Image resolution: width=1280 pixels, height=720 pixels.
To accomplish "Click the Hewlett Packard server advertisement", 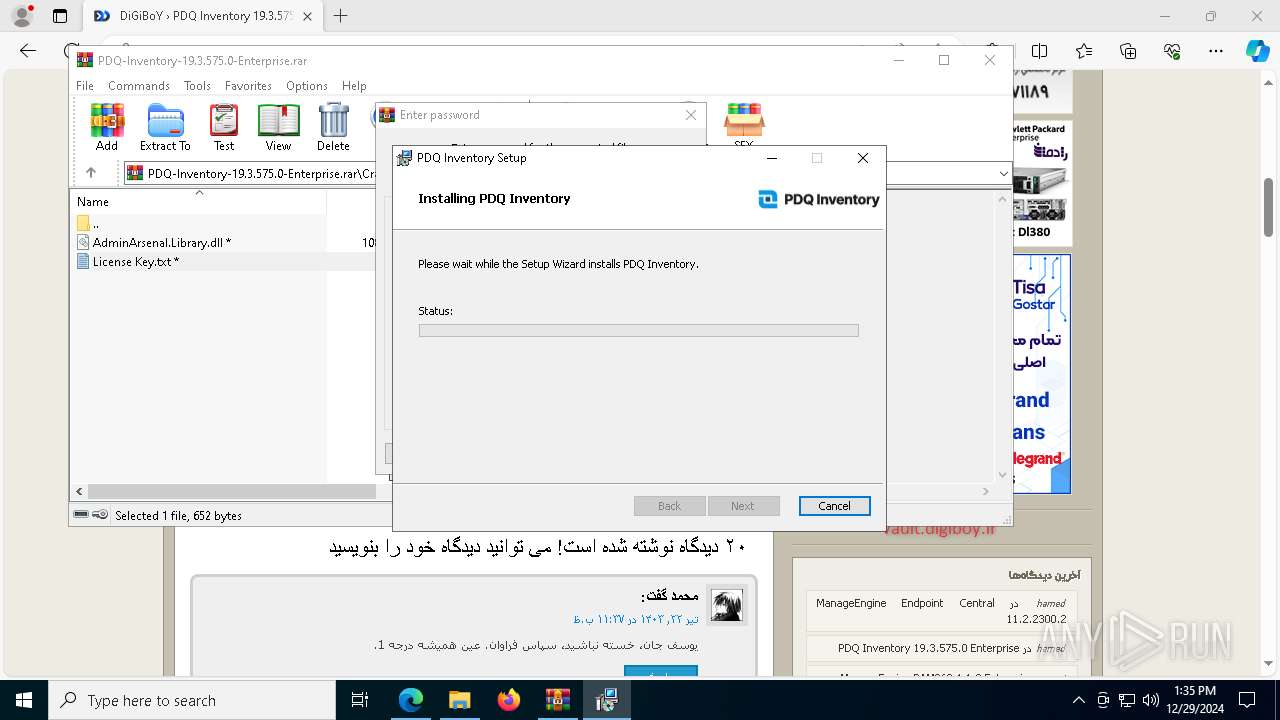I will click(x=1041, y=183).
